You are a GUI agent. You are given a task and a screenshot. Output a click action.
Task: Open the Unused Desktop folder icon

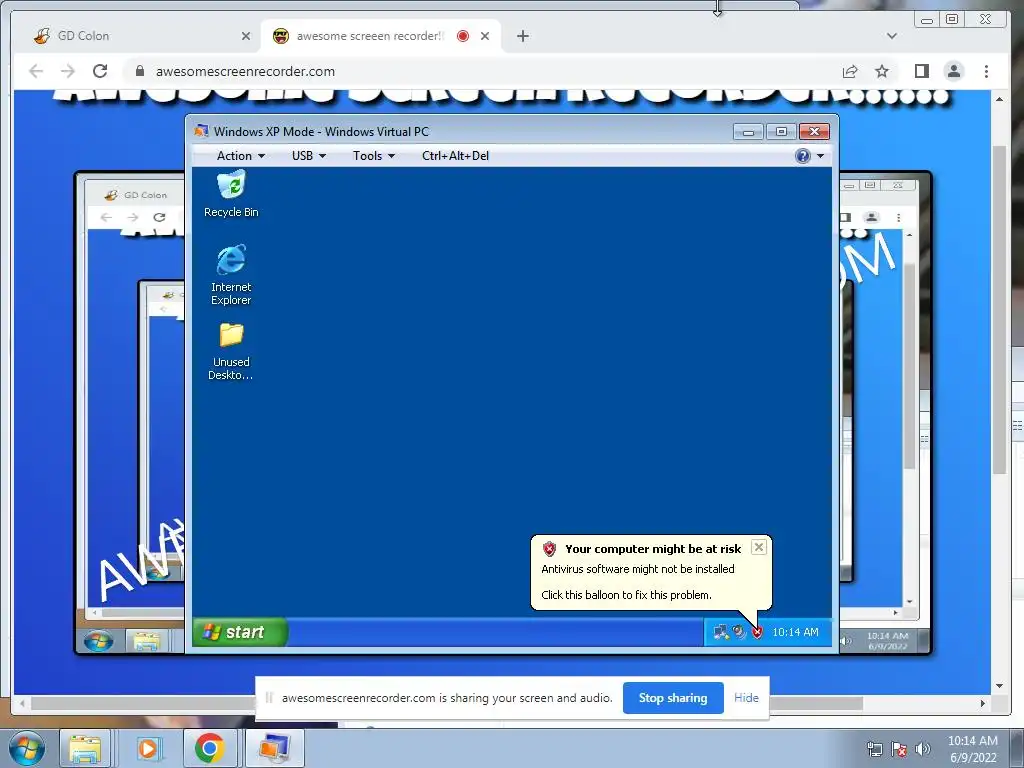(231, 351)
